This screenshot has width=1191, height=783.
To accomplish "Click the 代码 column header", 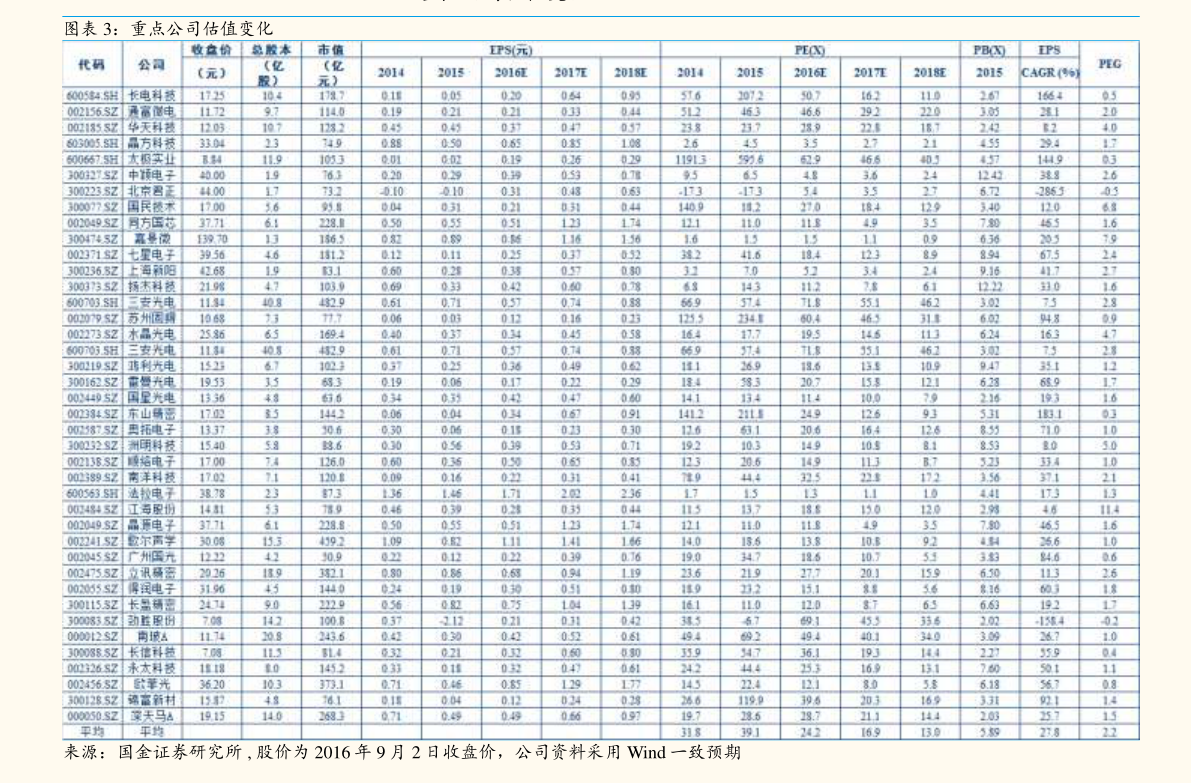I will (x=91, y=65).
